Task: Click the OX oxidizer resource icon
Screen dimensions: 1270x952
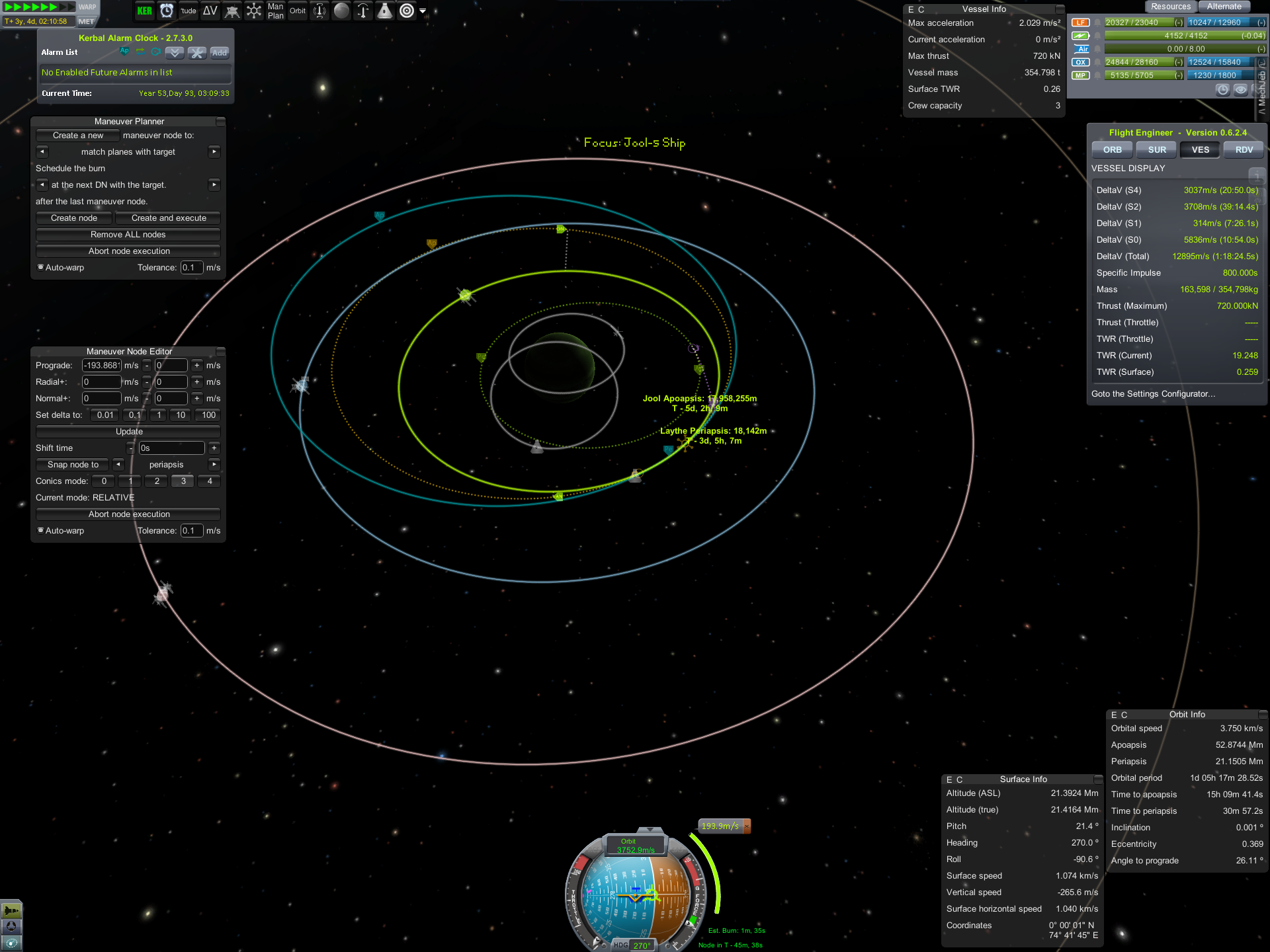Action: point(1081,62)
